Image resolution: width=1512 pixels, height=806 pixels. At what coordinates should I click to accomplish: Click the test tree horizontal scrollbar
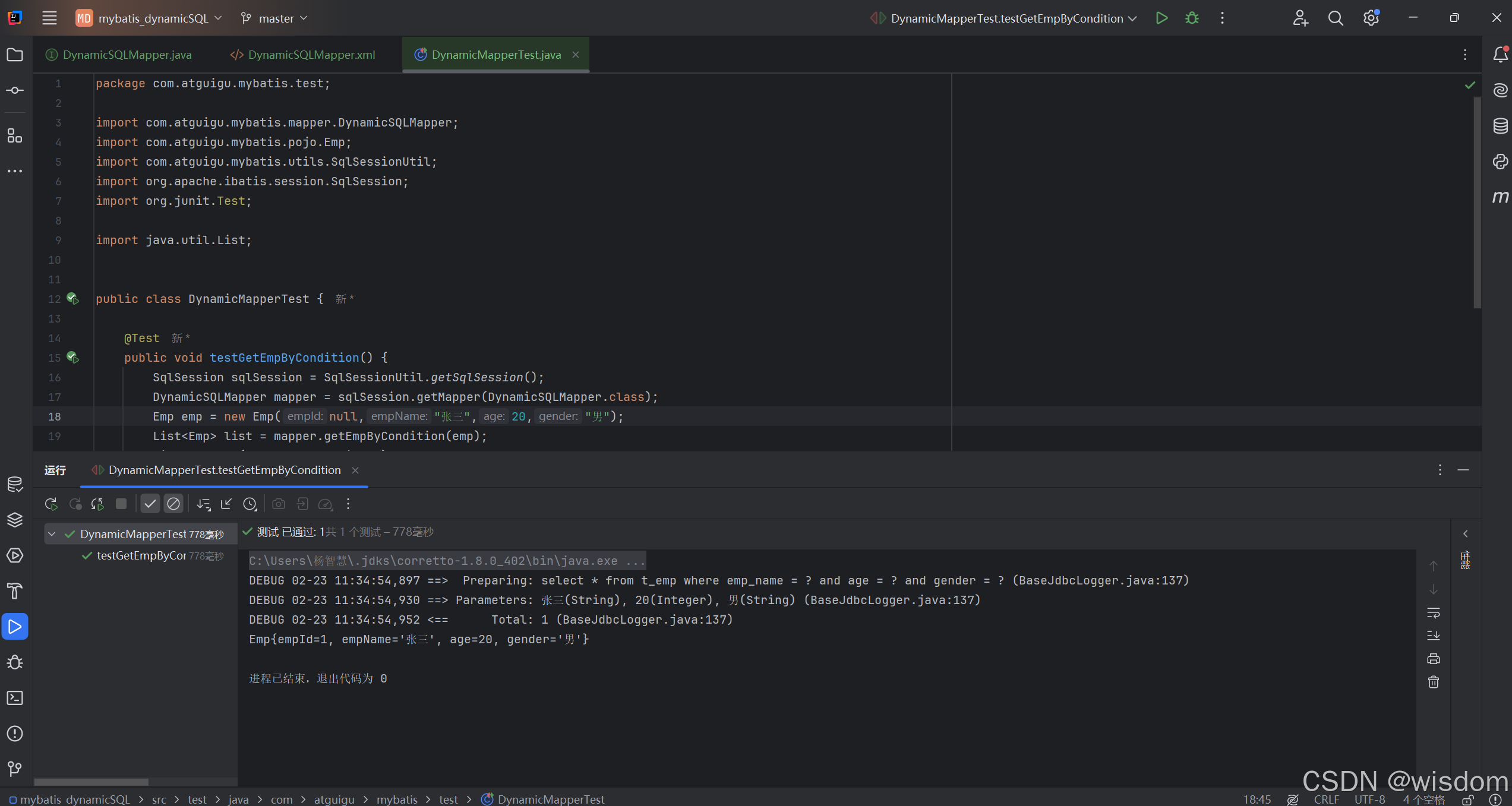(x=91, y=782)
